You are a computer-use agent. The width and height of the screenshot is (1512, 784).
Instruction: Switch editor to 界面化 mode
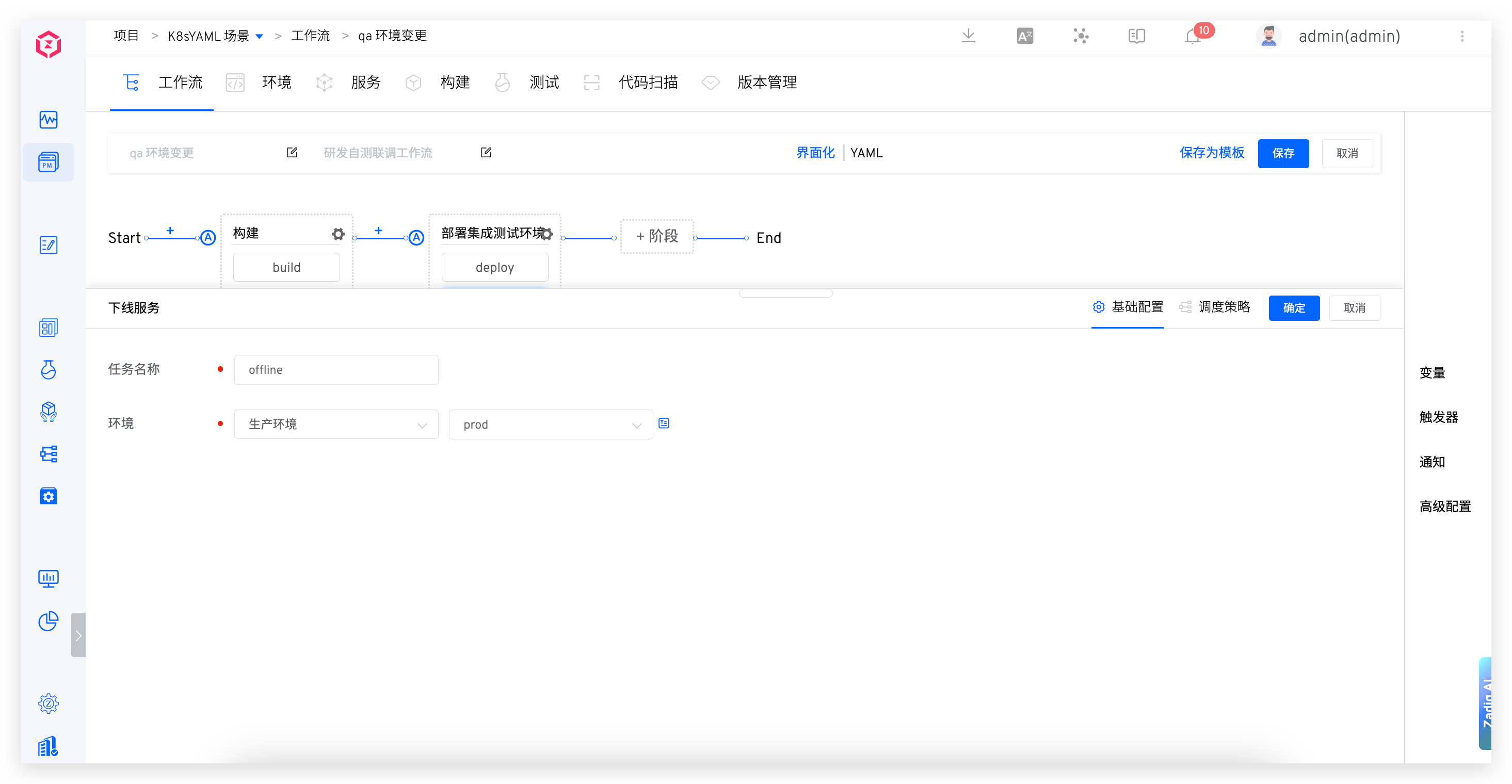point(815,153)
